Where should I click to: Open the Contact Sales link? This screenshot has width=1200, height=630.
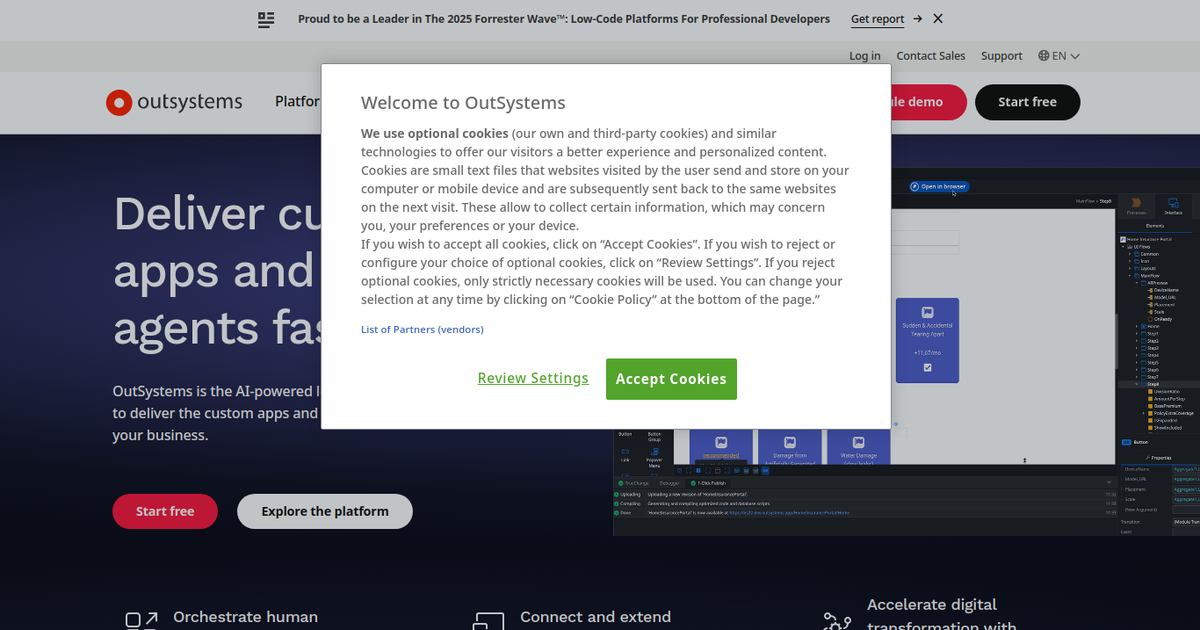coord(931,56)
